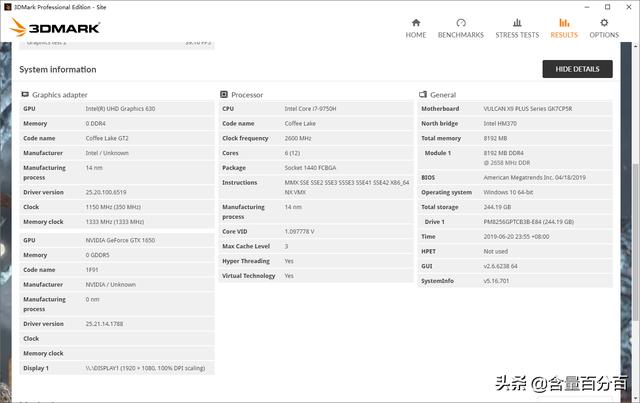Select the HPET Not used value

click(496, 251)
